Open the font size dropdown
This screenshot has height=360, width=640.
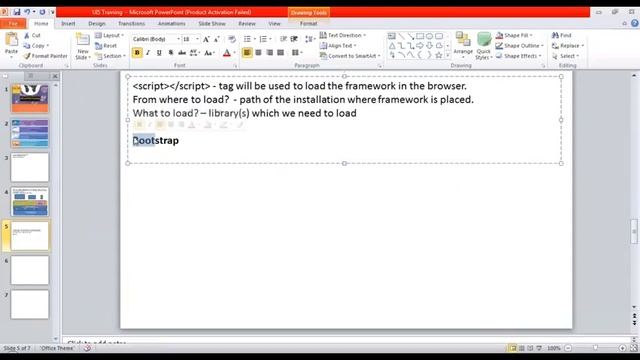point(198,39)
